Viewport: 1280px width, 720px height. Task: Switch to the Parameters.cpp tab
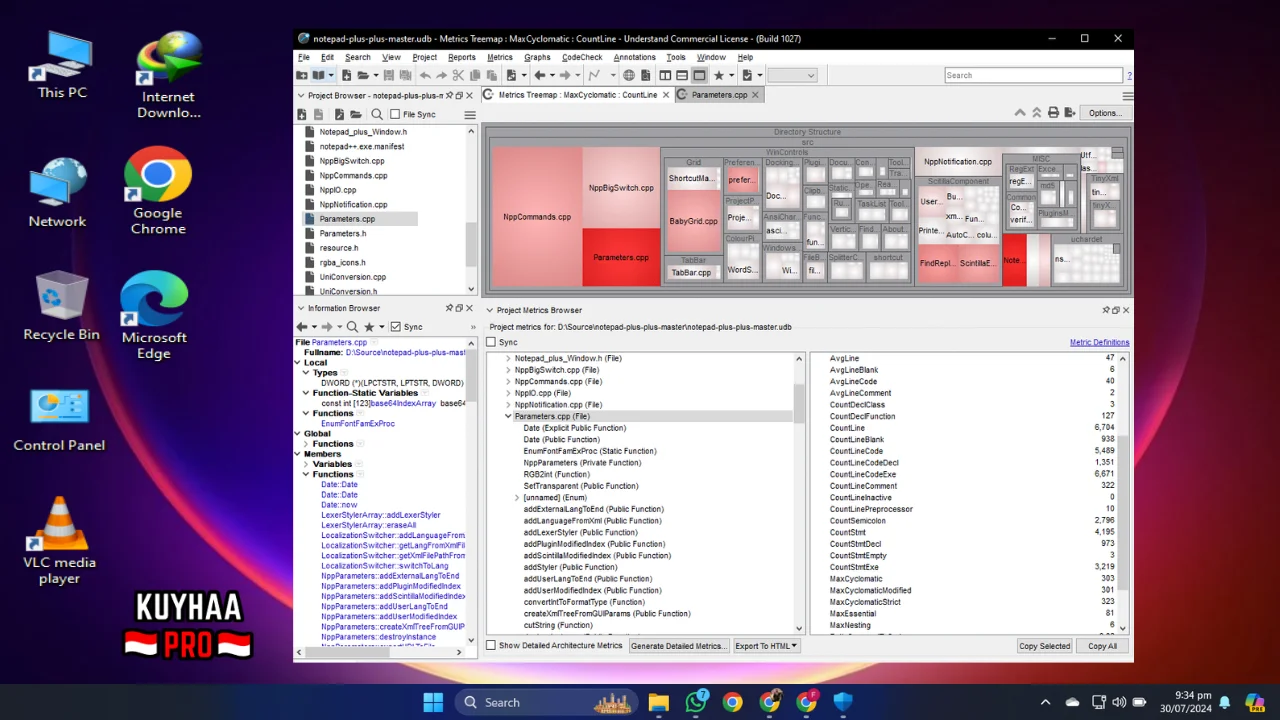click(719, 95)
